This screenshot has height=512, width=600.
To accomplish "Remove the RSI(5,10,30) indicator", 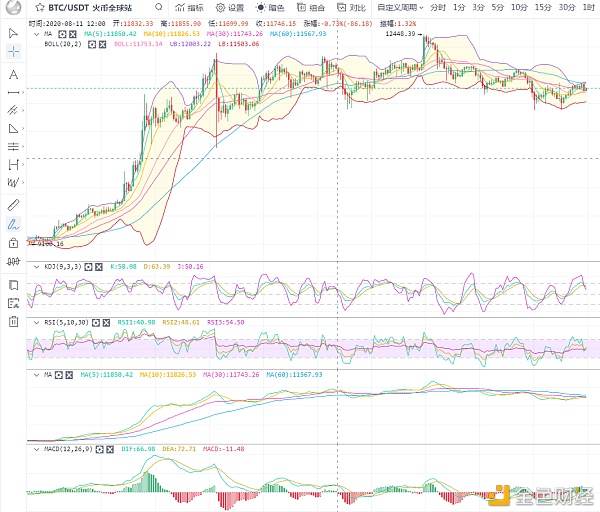I will point(106,323).
